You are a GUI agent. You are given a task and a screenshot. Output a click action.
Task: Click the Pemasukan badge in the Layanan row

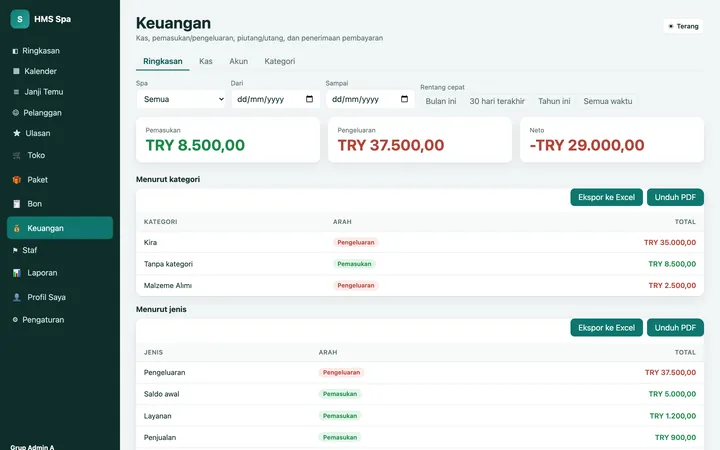coord(340,416)
